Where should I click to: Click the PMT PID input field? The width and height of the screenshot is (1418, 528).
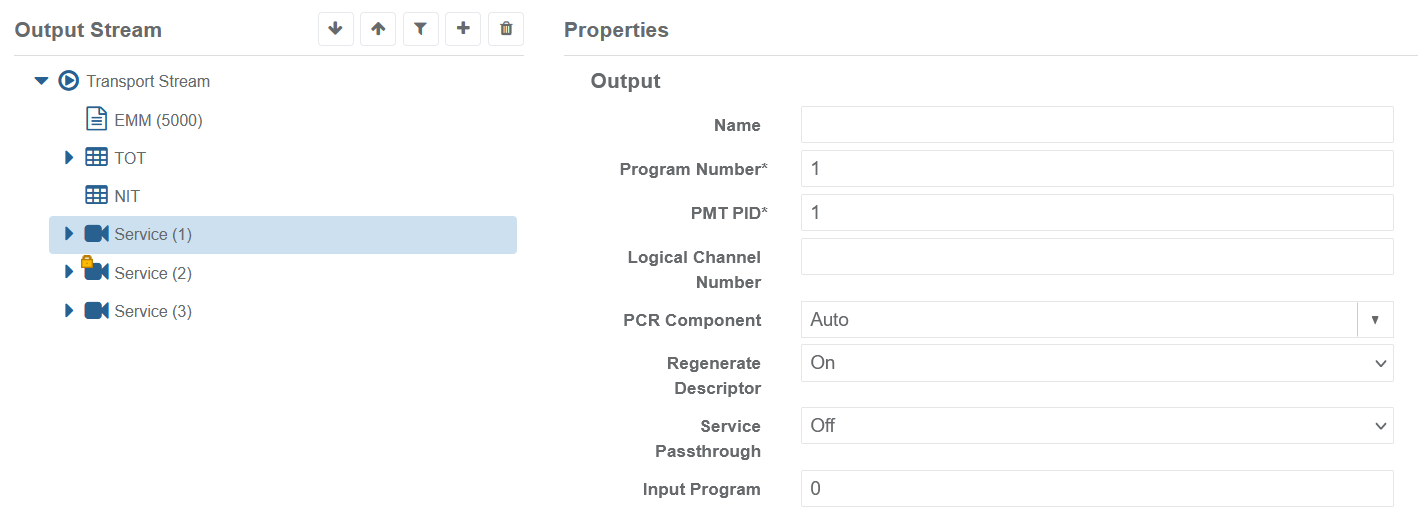pyautogui.click(x=1096, y=213)
